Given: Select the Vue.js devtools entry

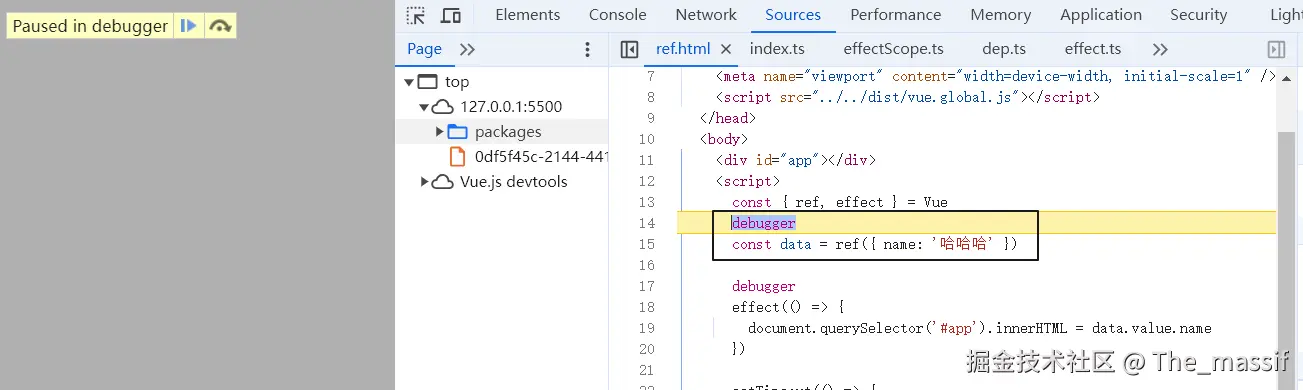Looking at the screenshot, I should [513, 182].
